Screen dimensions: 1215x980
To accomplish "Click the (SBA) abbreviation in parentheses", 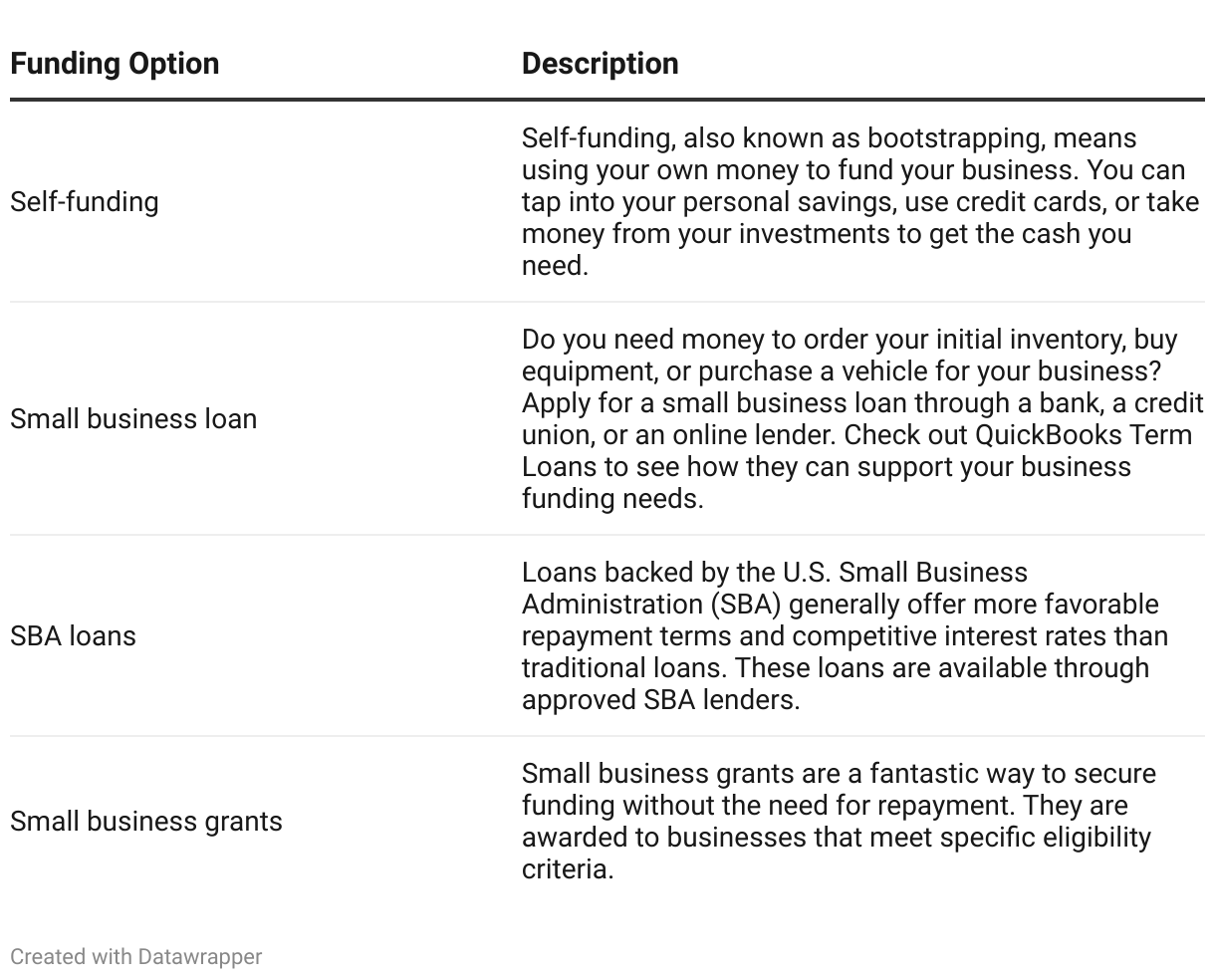I will (x=746, y=605).
